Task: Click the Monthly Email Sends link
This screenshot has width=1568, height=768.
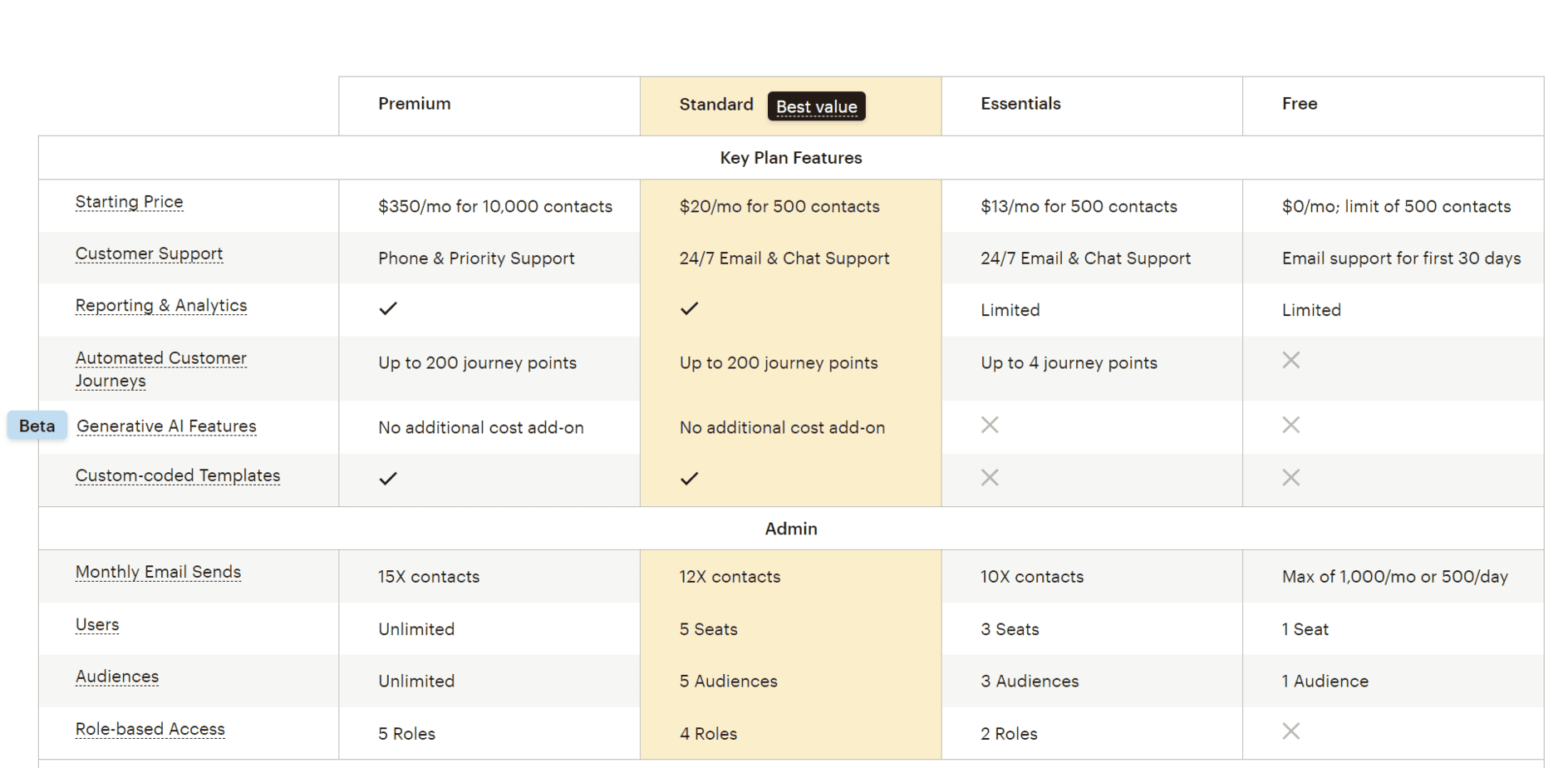Action: pyautogui.click(x=158, y=572)
